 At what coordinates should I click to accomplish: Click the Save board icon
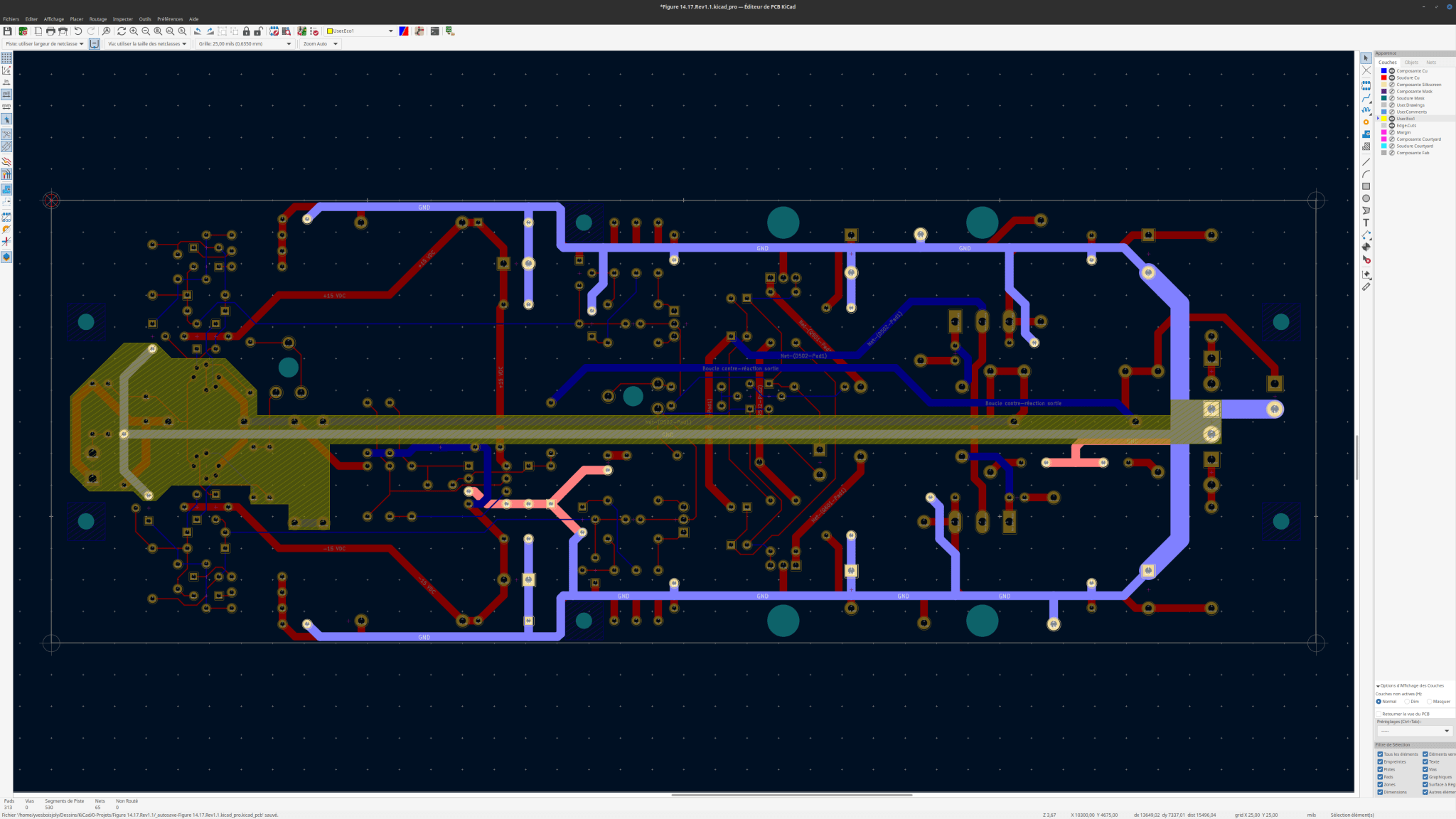point(8,31)
